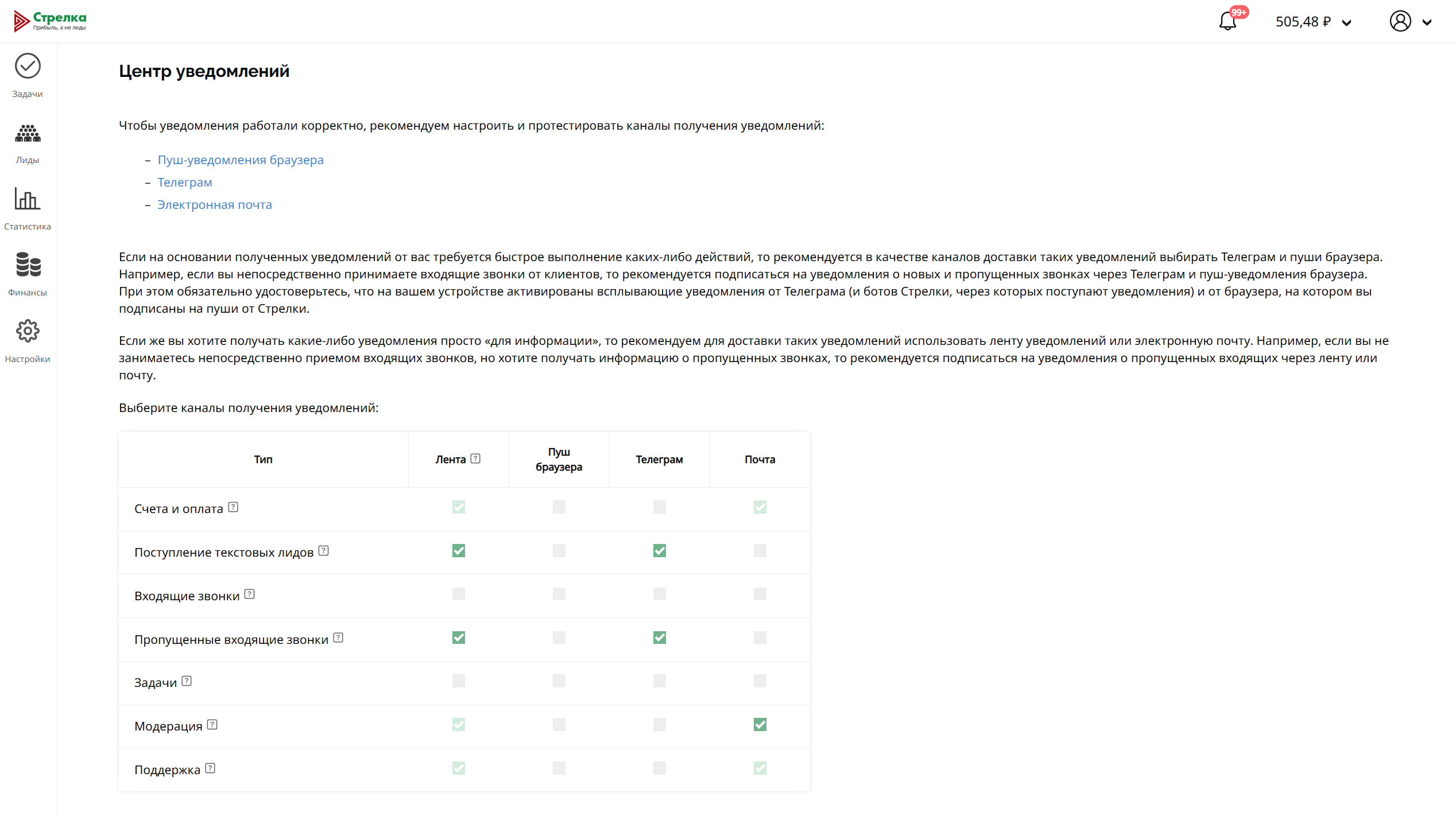Disable Телеграм for Пропущенные входящие звонки
The width and height of the screenshot is (1456, 816).
pyautogui.click(x=660, y=638)
